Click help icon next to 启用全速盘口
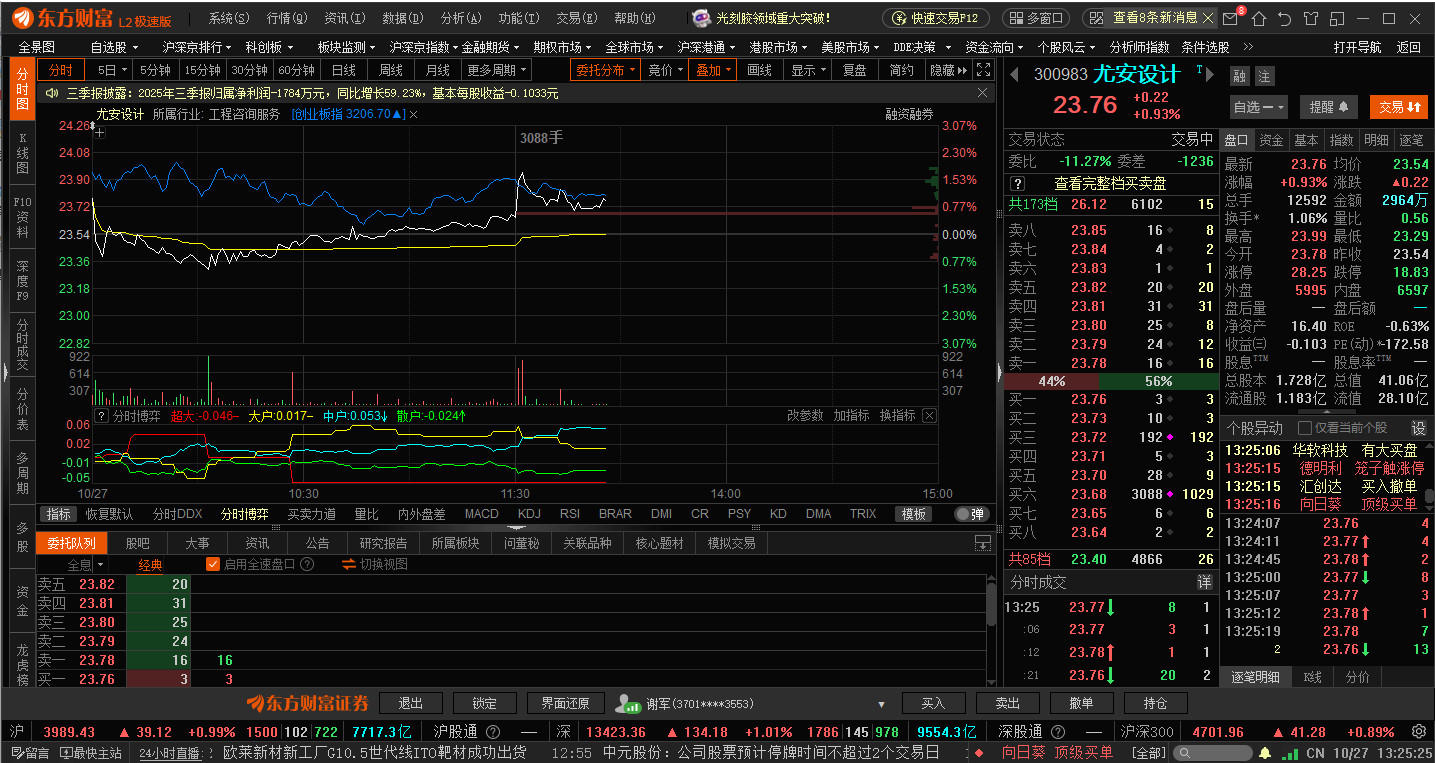This screenshot has height=763, width=1435. pyautogui.click(x=307, y=564)
